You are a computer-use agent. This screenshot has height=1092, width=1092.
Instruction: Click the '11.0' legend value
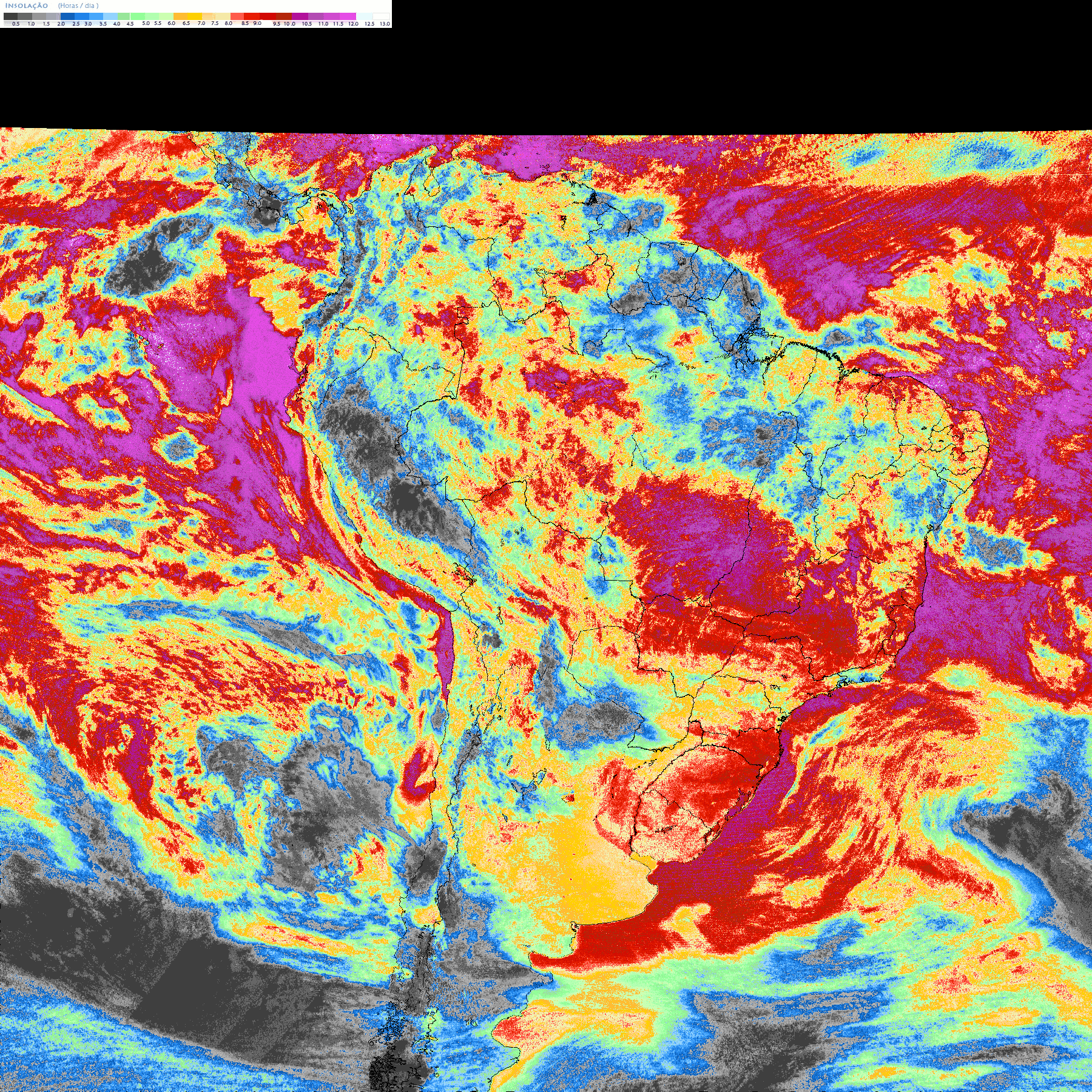pyautogui.click(x=323, y=24)
